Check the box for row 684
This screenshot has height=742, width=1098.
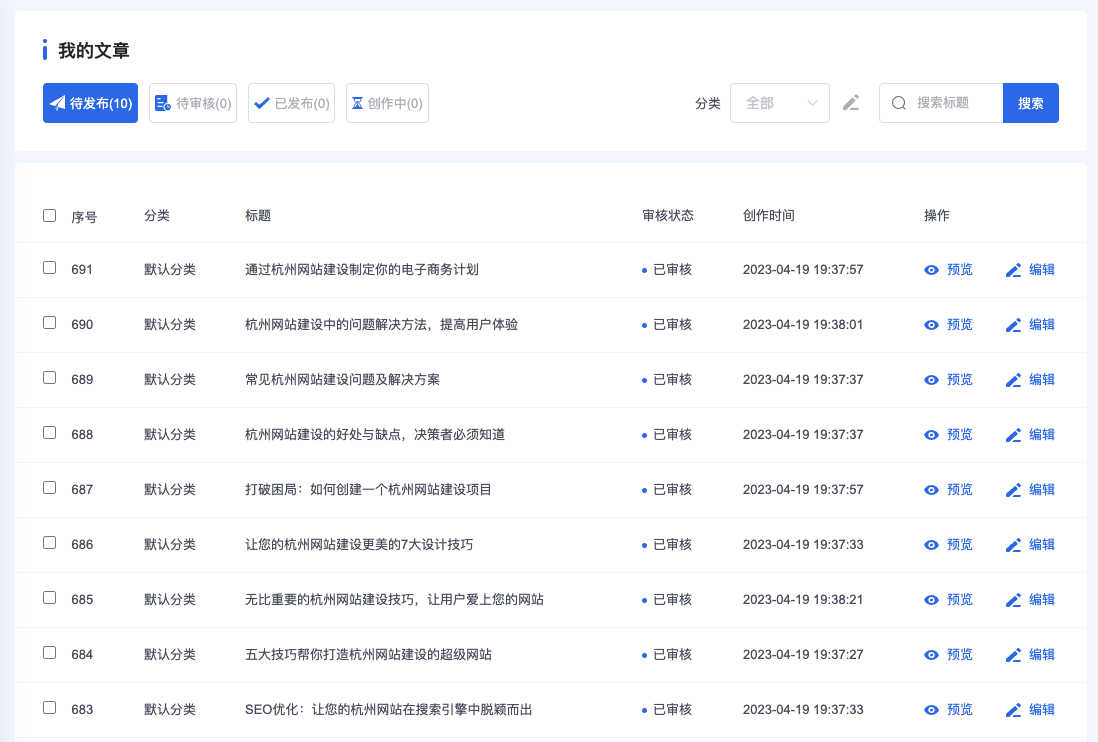click(49, 652)
